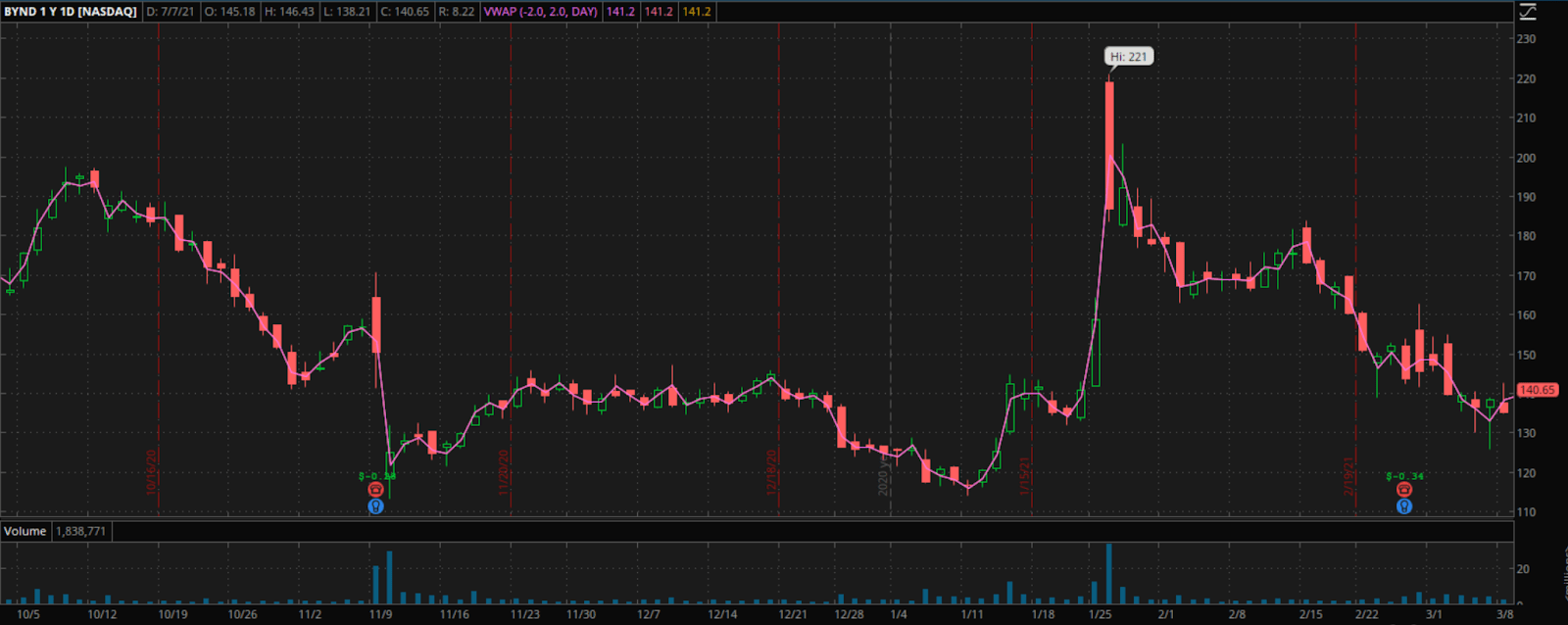Click the 160 price axis label
Image resolution: width=1568 pixels, height=625 pixels.
click(1526, 315)
